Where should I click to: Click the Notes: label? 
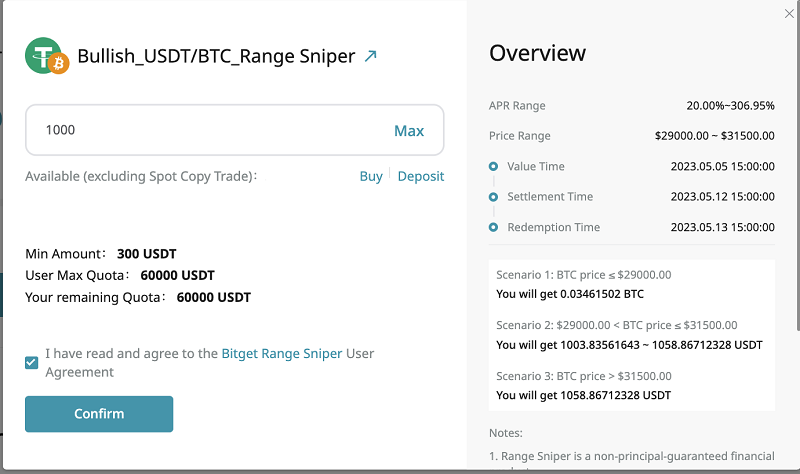coord(506,433)
